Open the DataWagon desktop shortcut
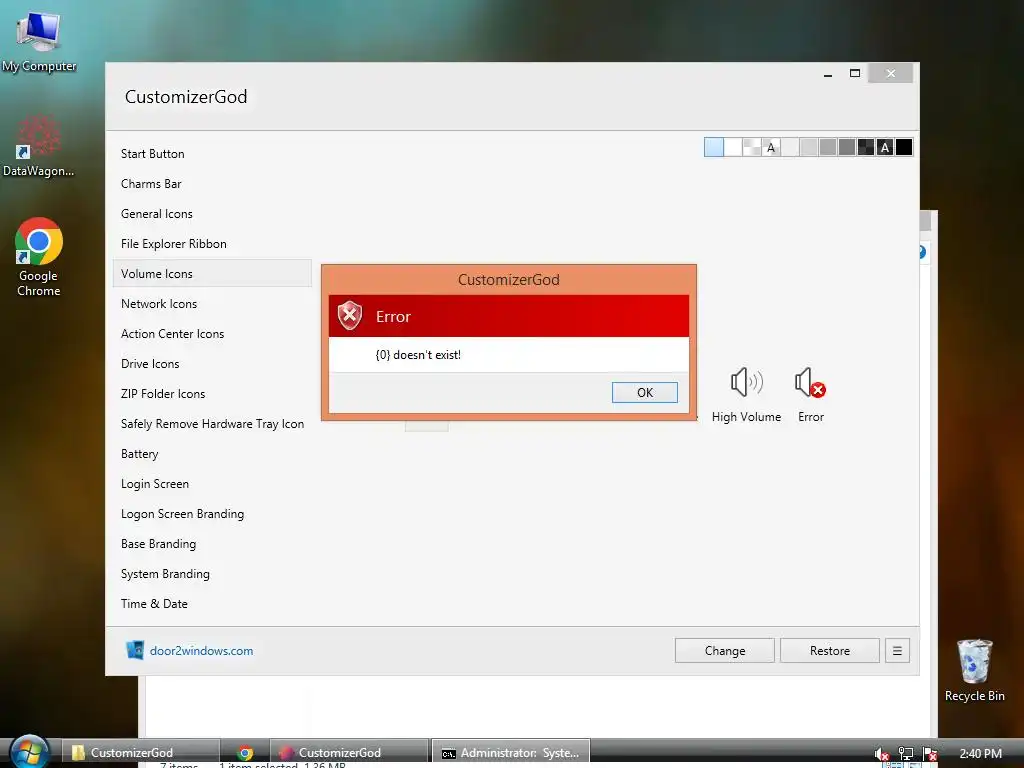The image size is (1024, 768). click(x=39, y=146)
